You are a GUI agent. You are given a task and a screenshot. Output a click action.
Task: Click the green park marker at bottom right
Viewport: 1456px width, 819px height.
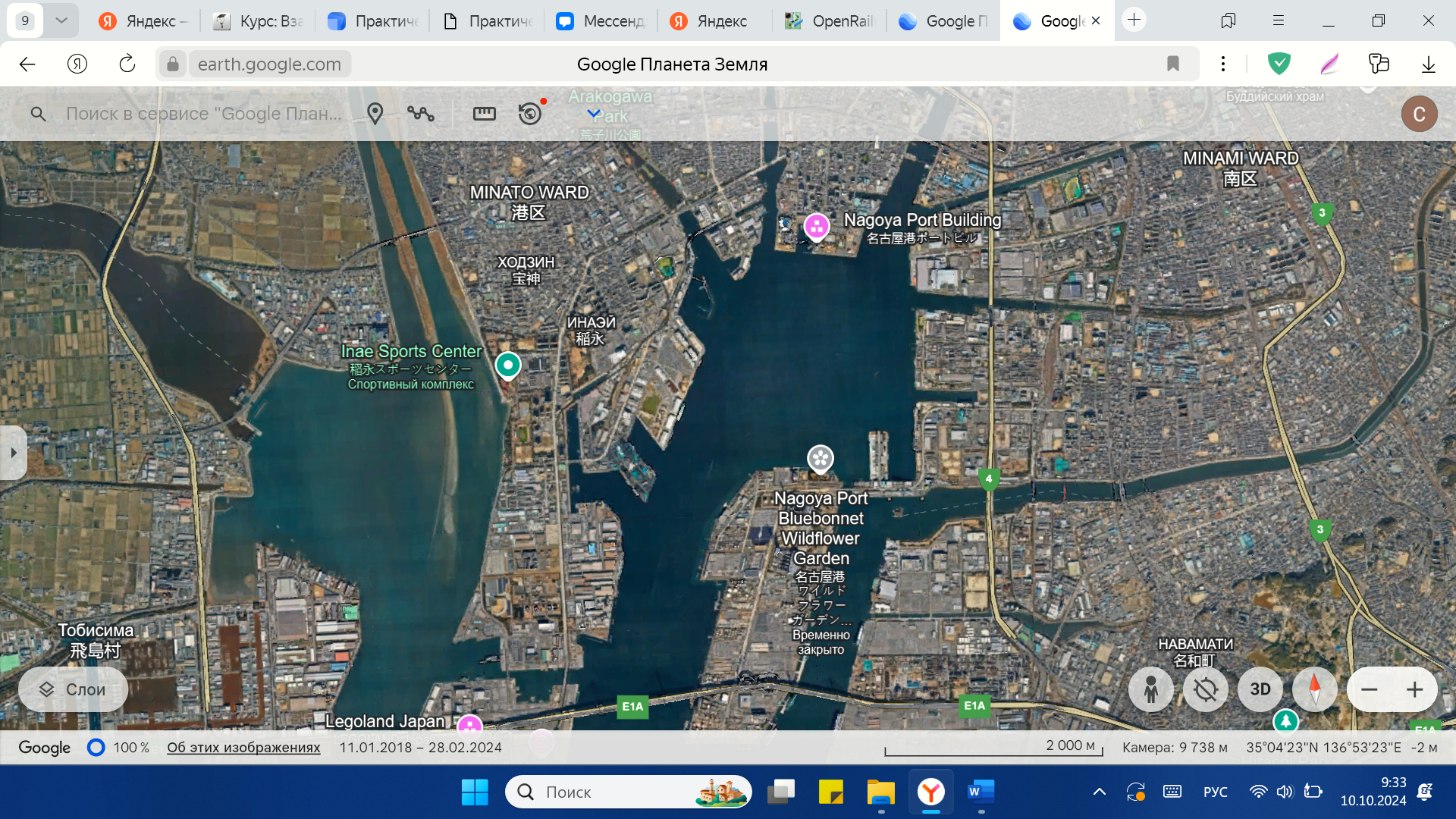pos(1285,720)
